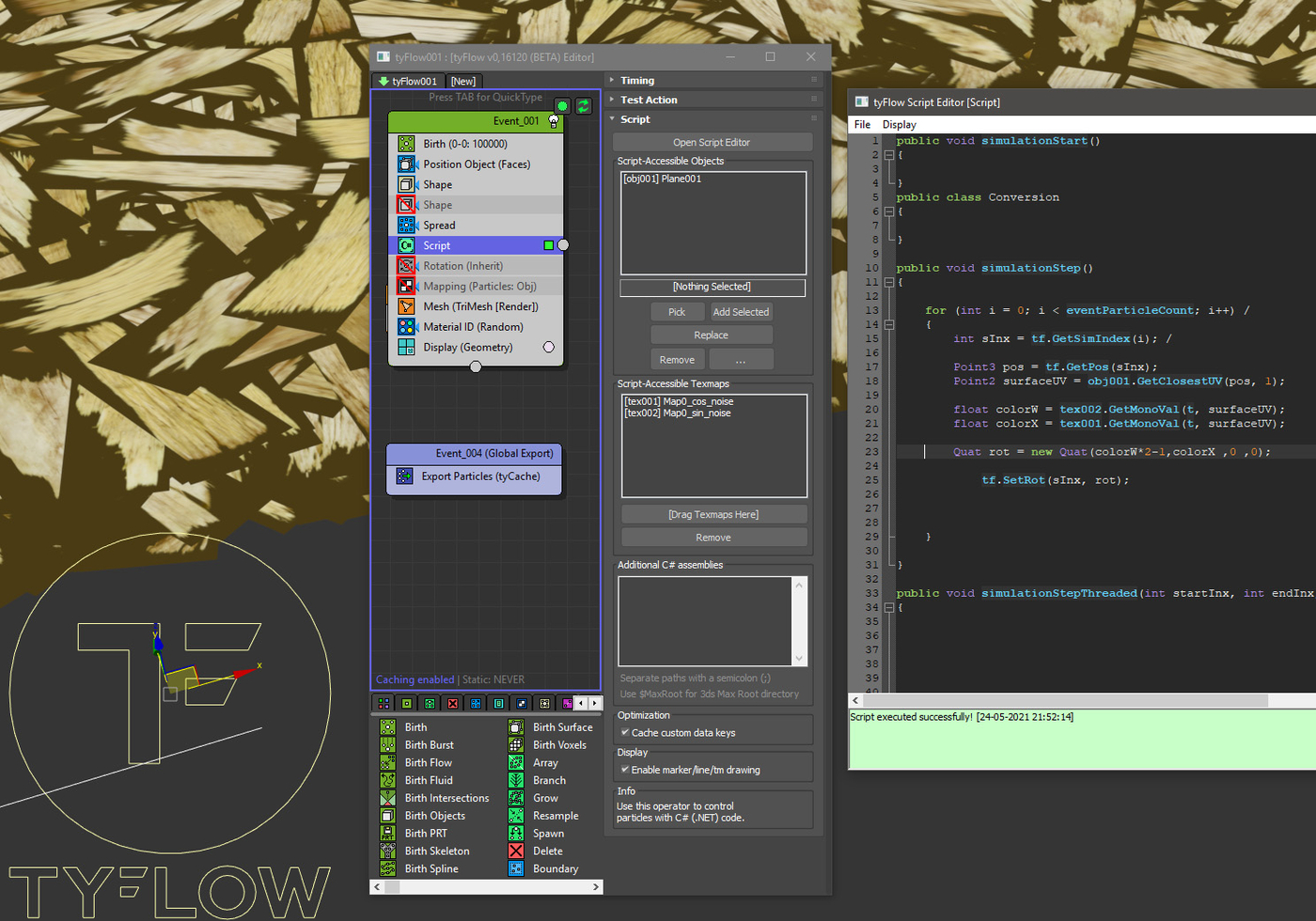Select the multicolor all-operators category tab
This screenshot has width=1316, height=921.
coord(384,703)
